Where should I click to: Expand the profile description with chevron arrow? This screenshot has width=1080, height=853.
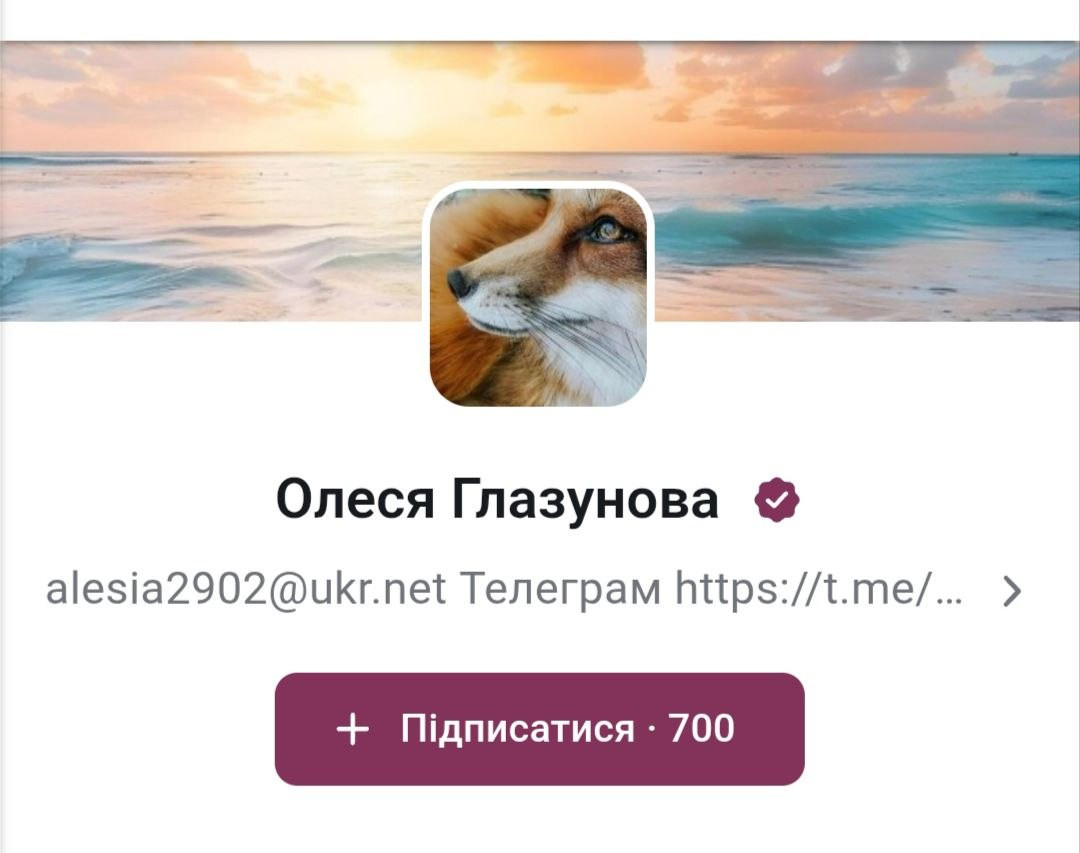click(1012, 591)
